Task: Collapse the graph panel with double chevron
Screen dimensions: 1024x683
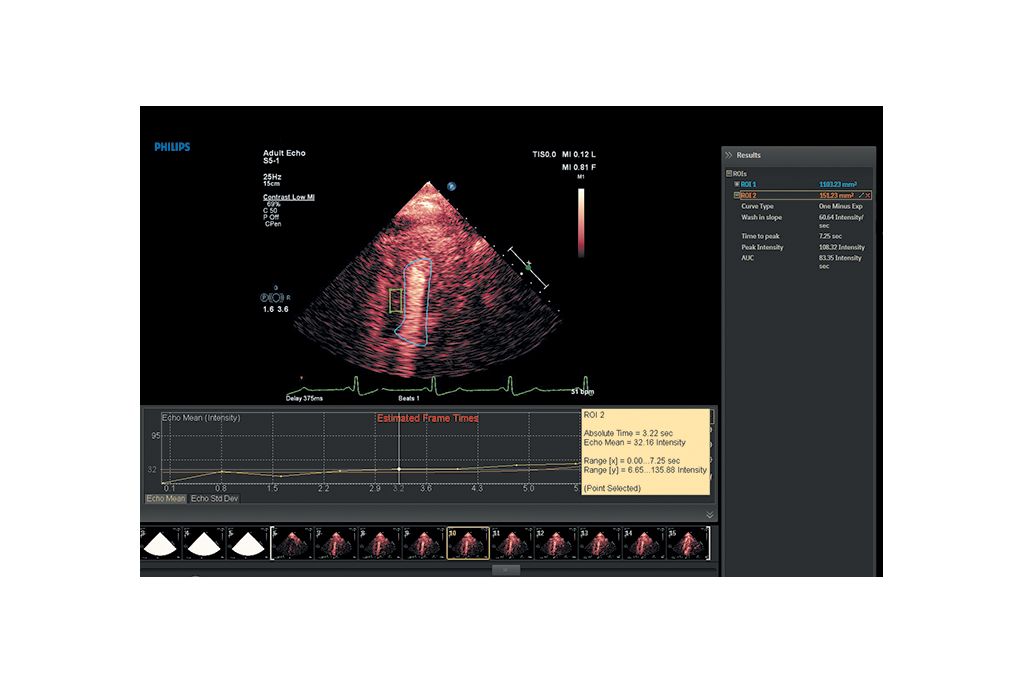Action: 710,515
